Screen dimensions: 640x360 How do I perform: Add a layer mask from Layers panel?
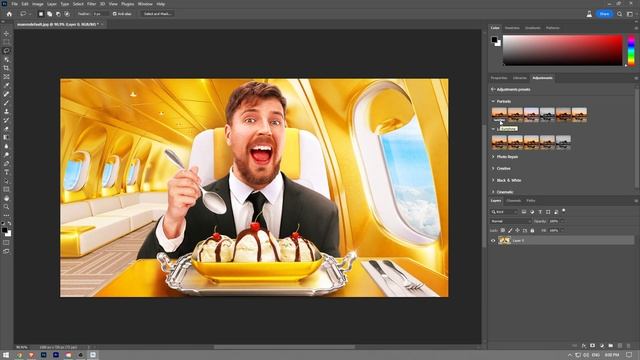(592, 346)
